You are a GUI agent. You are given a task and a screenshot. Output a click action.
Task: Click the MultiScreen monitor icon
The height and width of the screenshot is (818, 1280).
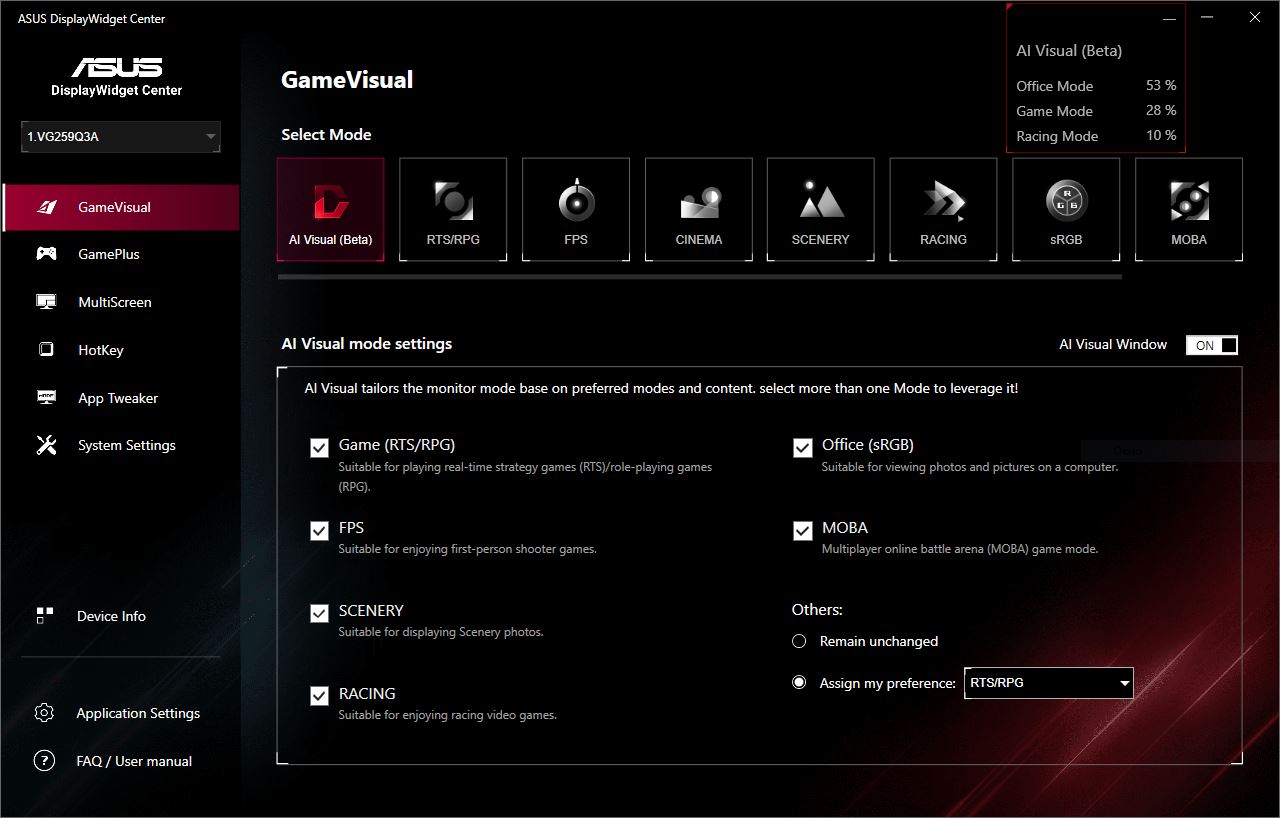tap(46, 302)
